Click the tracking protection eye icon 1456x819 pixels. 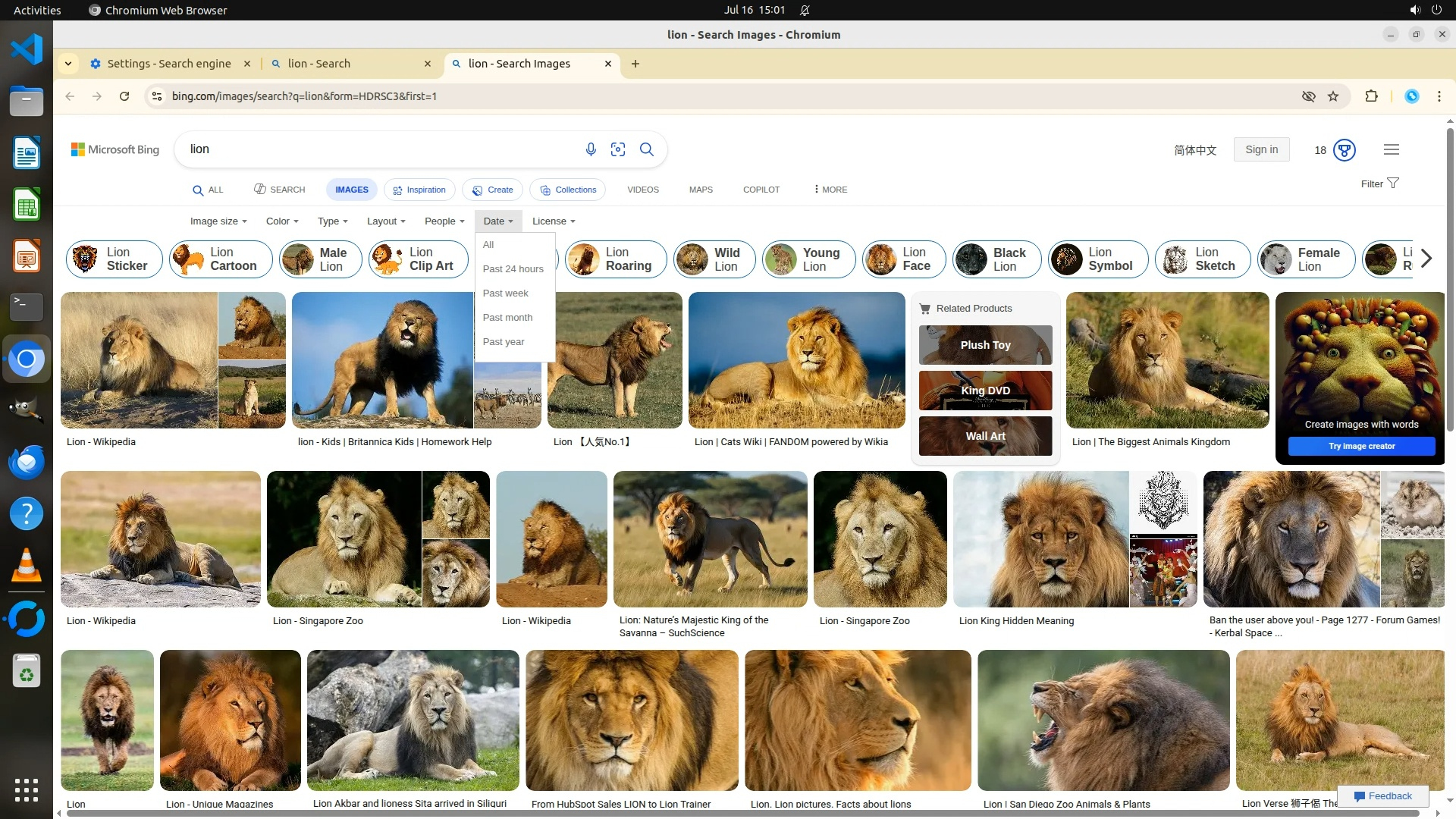point(1308,96)
